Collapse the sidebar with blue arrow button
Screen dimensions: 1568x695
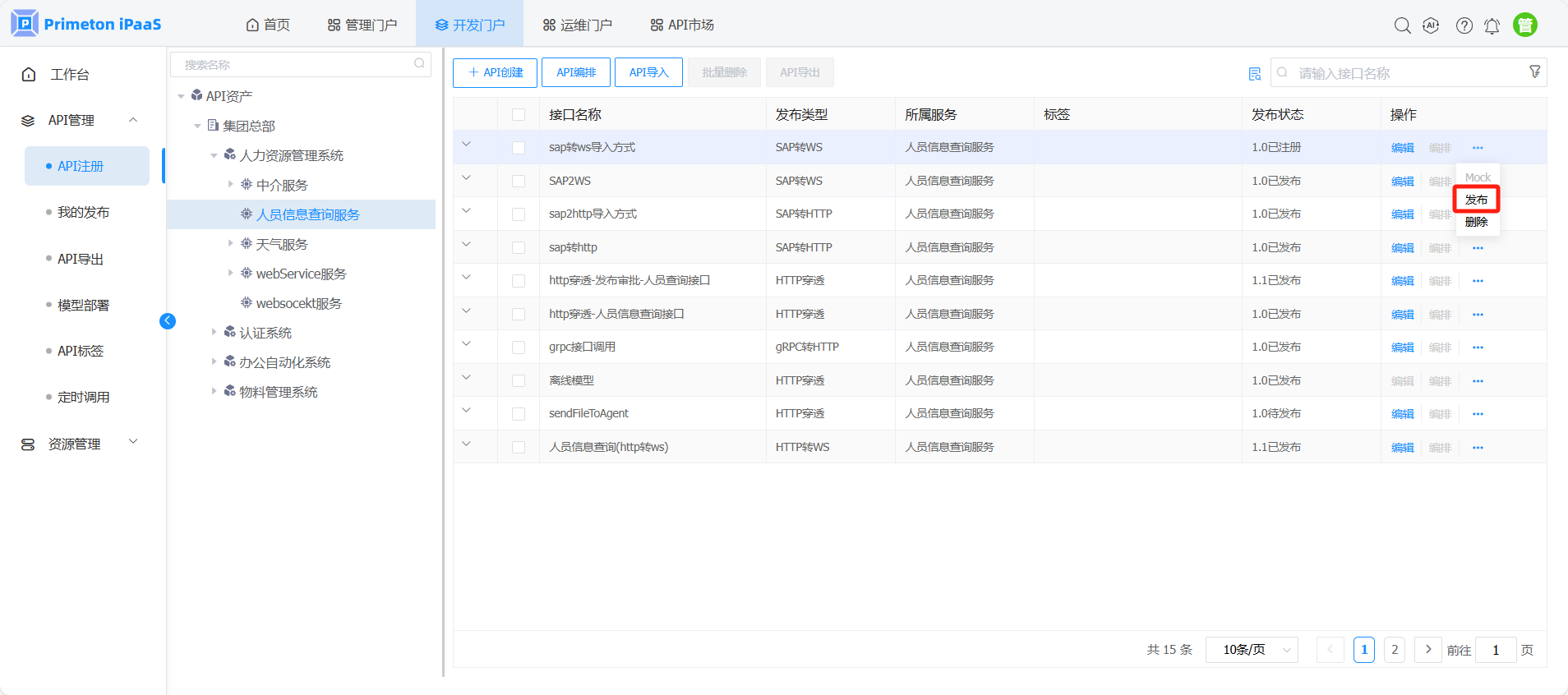click(168, 321)
